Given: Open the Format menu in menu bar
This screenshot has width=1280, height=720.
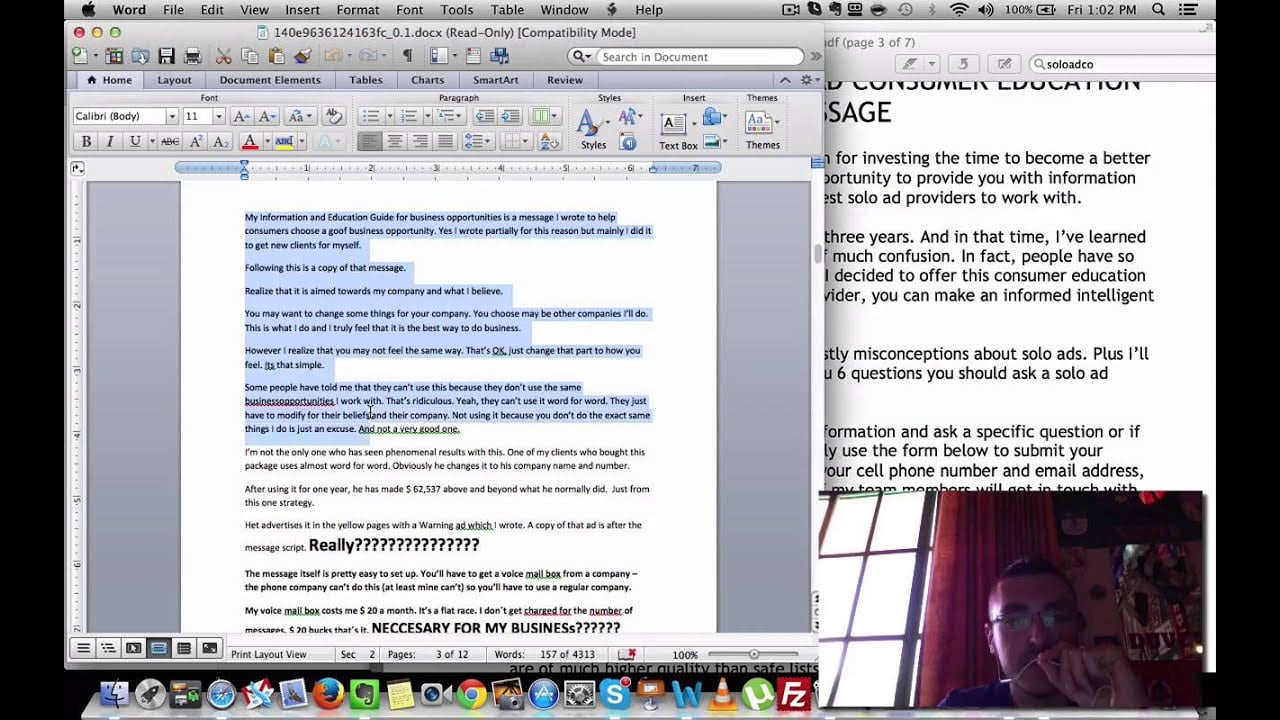Looking at the screenshot, I should tap(357, 10).
